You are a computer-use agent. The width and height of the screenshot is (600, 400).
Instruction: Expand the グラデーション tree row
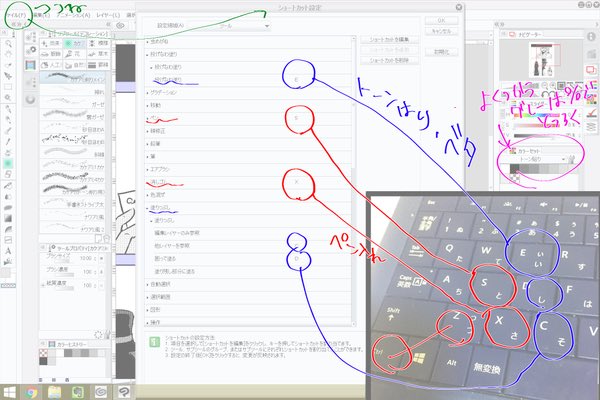[147, 93]
